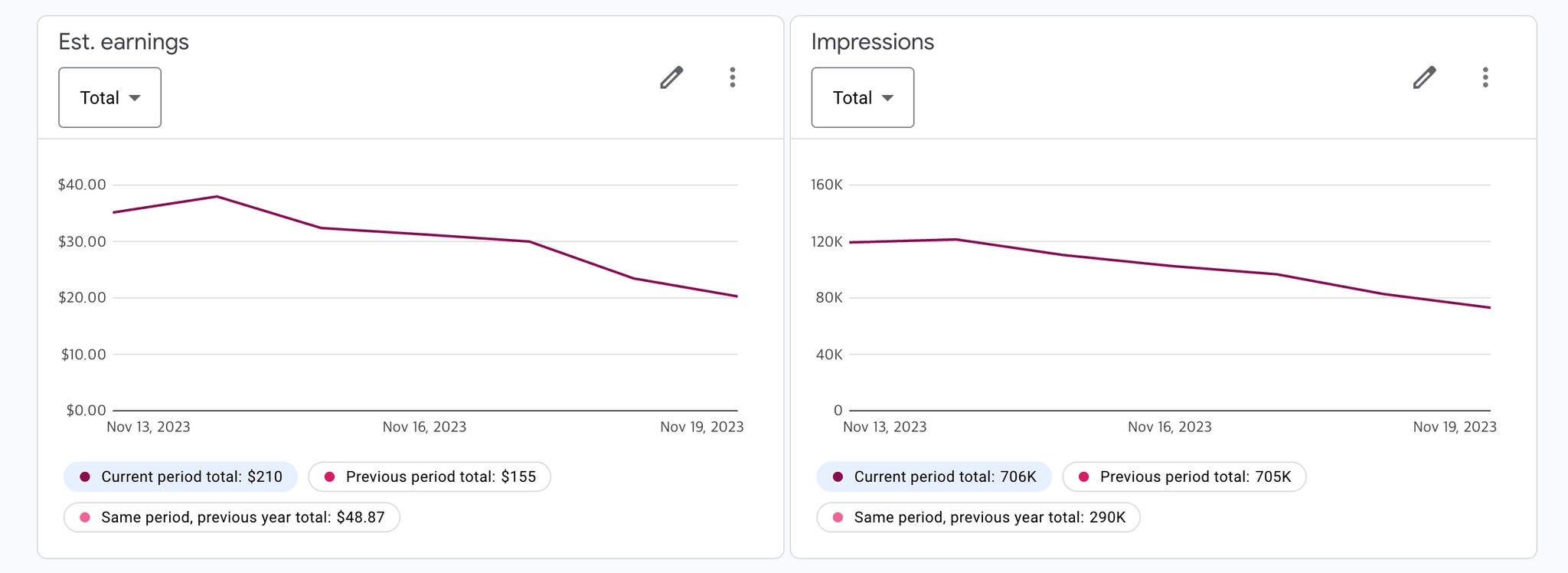Image resolution: width=1568 pixels, height=573 pixels.
Task: Click the Est. earnings card title
Action: tap(124, 41)
